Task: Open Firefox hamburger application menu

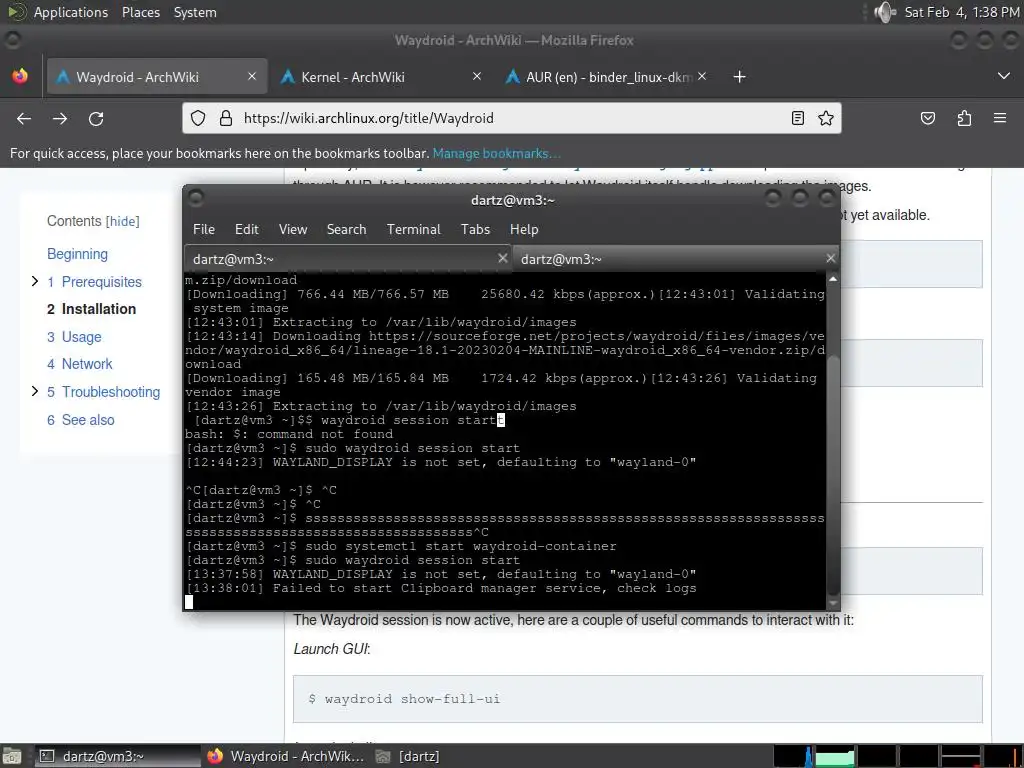Action: click(x=1000, y=118)
